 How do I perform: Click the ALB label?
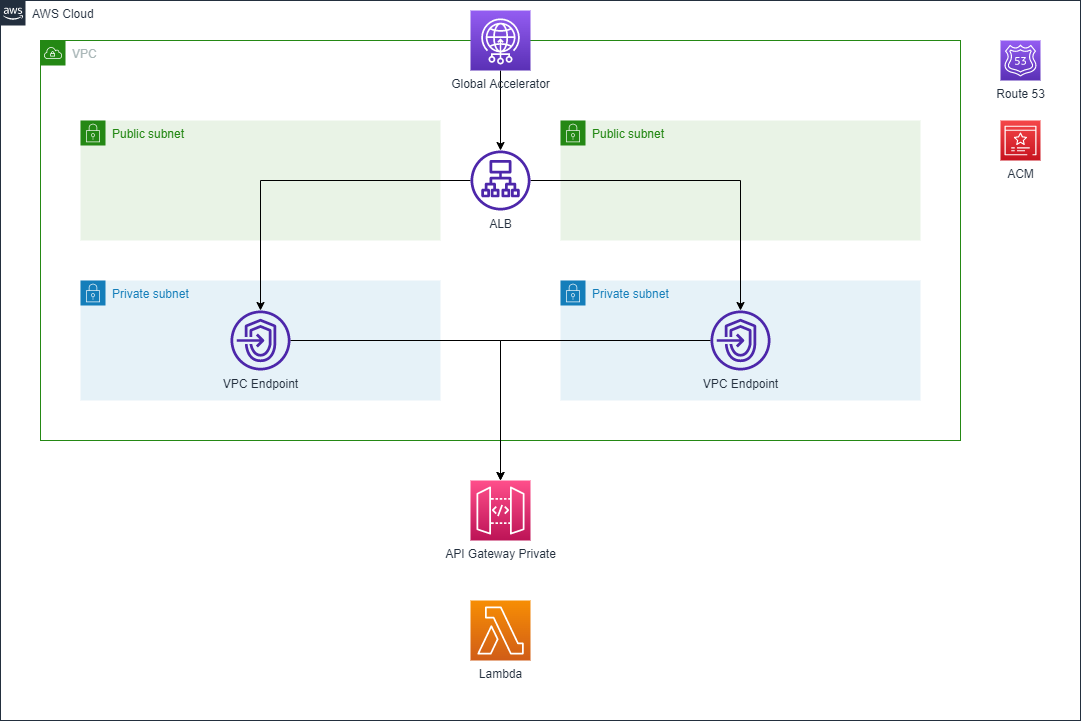[500, 224]
